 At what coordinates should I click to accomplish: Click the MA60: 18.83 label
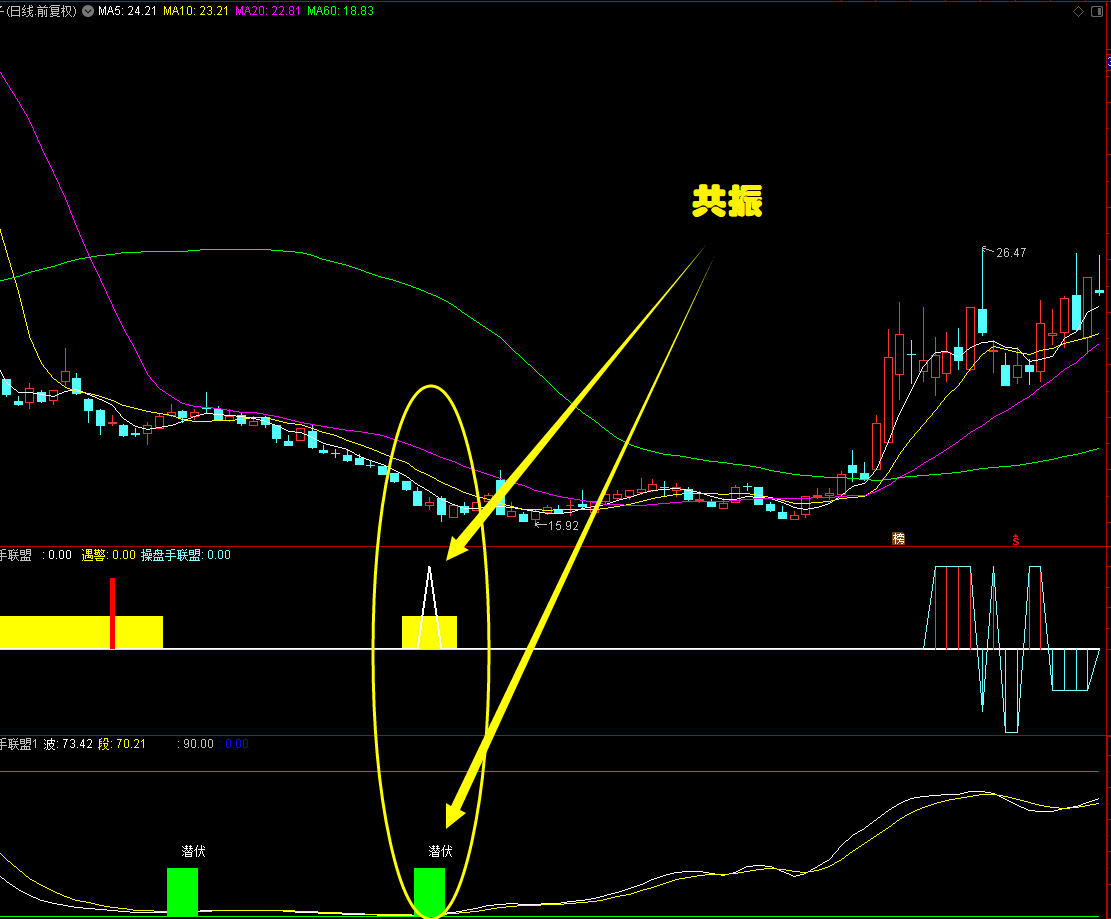(340, 11)
